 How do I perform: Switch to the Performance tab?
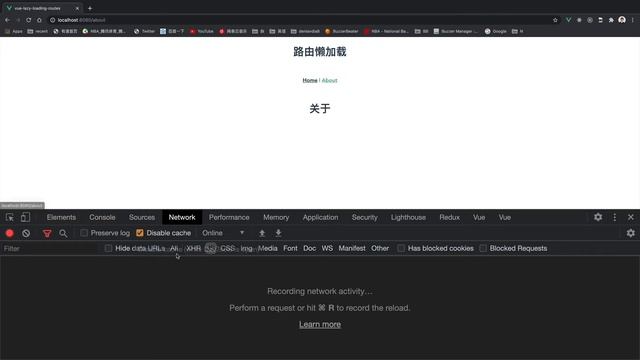(229, 218)
